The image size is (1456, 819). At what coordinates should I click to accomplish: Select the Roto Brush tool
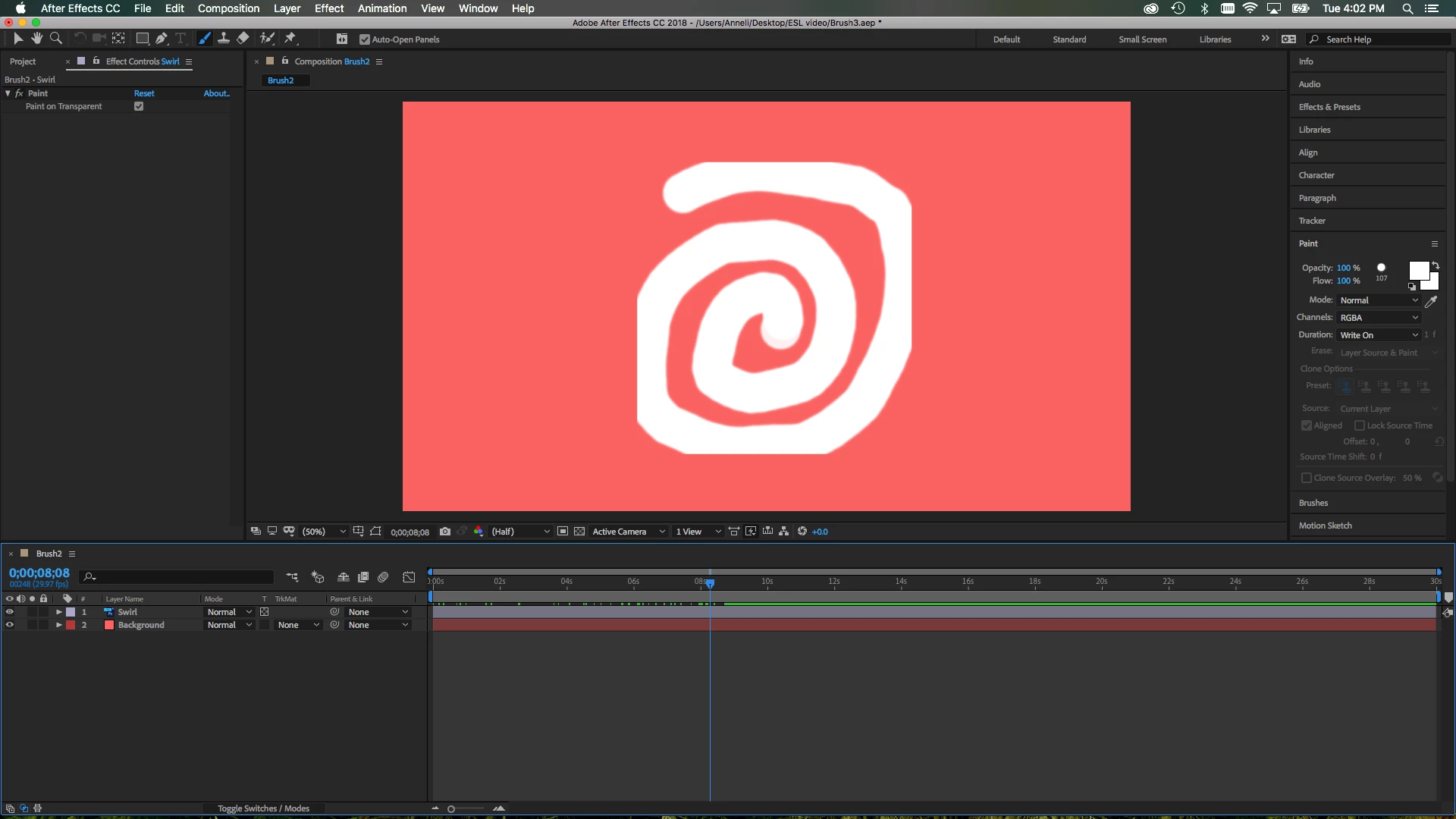[x=267, y=39]
